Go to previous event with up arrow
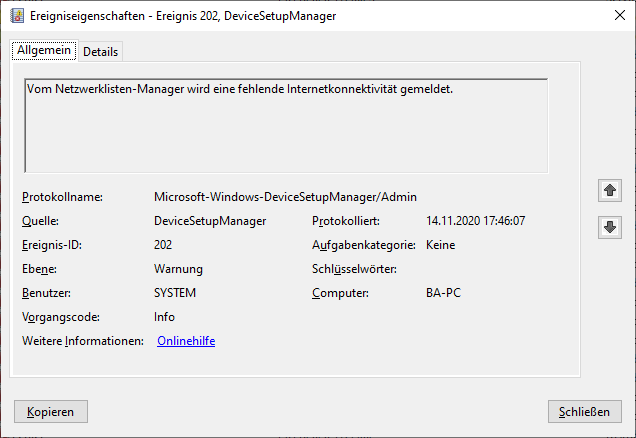The width and height of the screenshot is (636, 438). (x=610, y=190)
